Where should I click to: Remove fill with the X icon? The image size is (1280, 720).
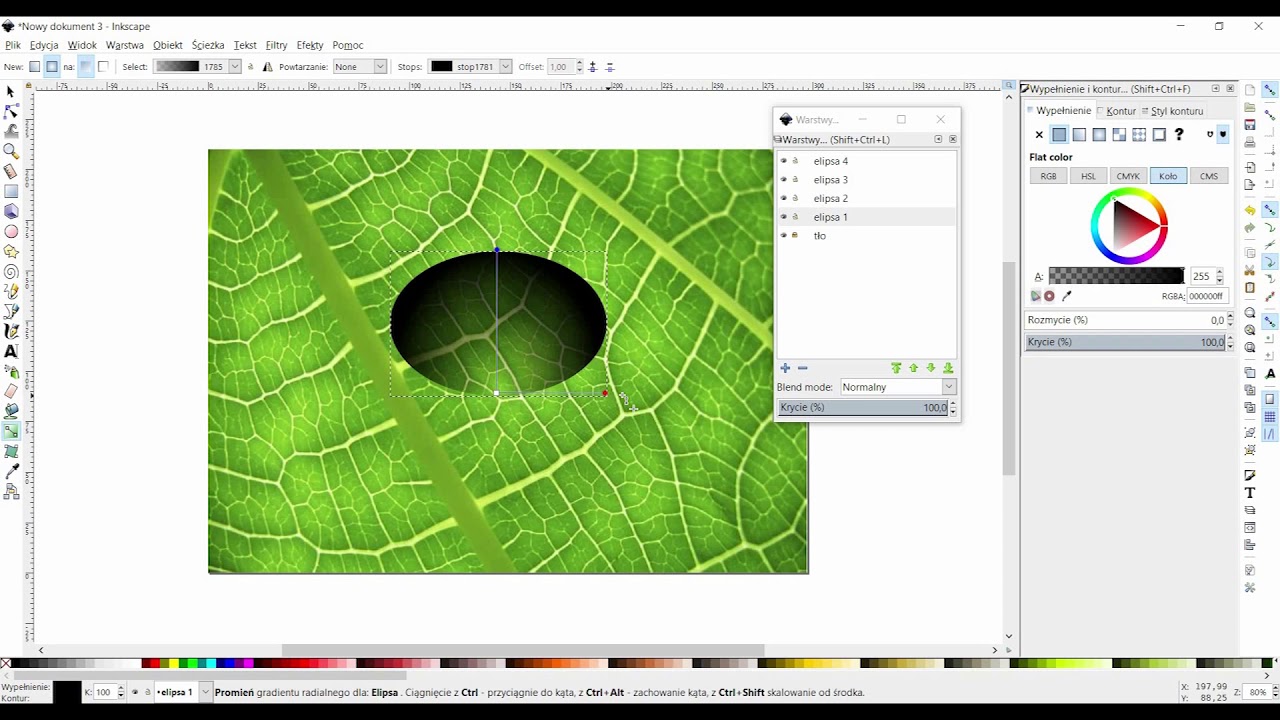(1039, 134)
